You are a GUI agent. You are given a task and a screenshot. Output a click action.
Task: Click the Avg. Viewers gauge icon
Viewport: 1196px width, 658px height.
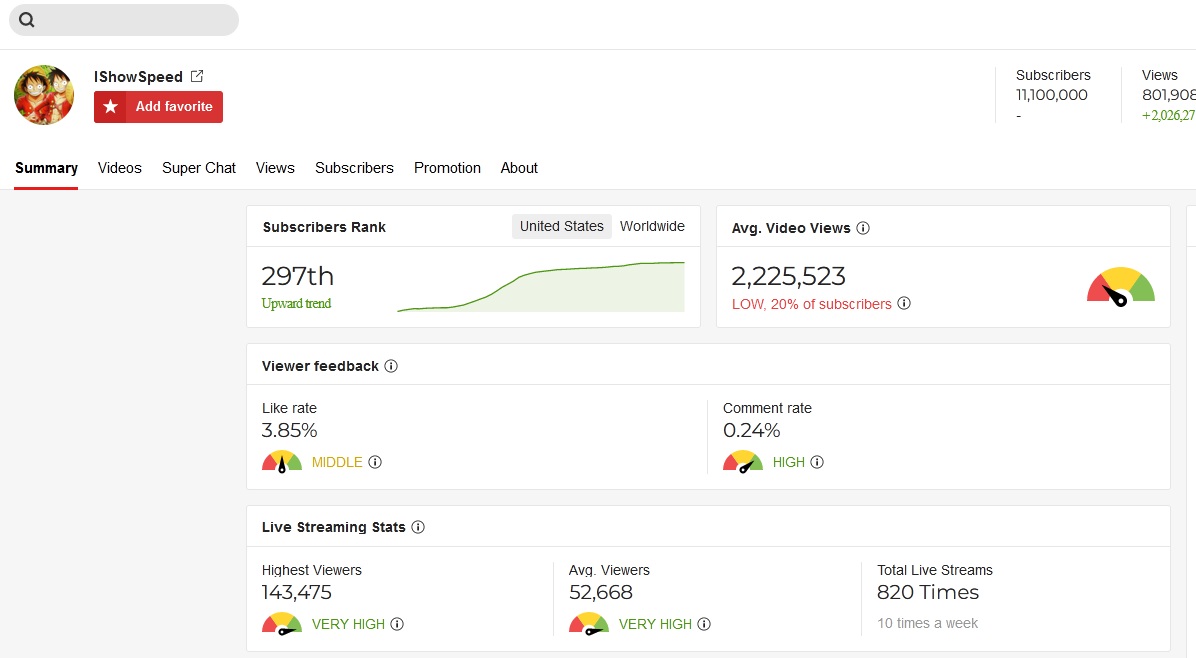pyautogui.click(x=589, y=624)
